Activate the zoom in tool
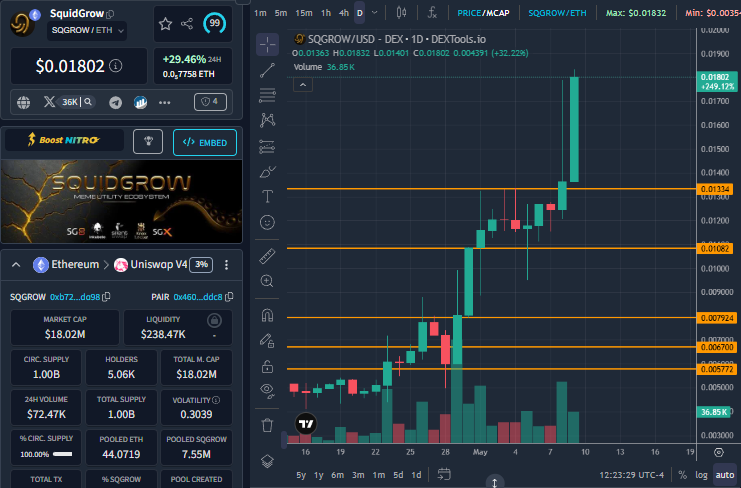The width and height of the screenshot is (741, 488). [x=267, y=281]
